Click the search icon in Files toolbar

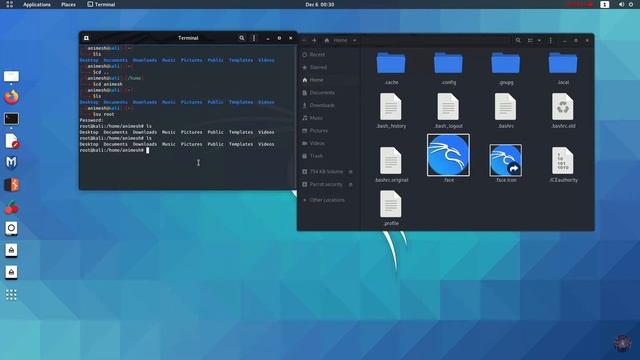tap(518, 40)
